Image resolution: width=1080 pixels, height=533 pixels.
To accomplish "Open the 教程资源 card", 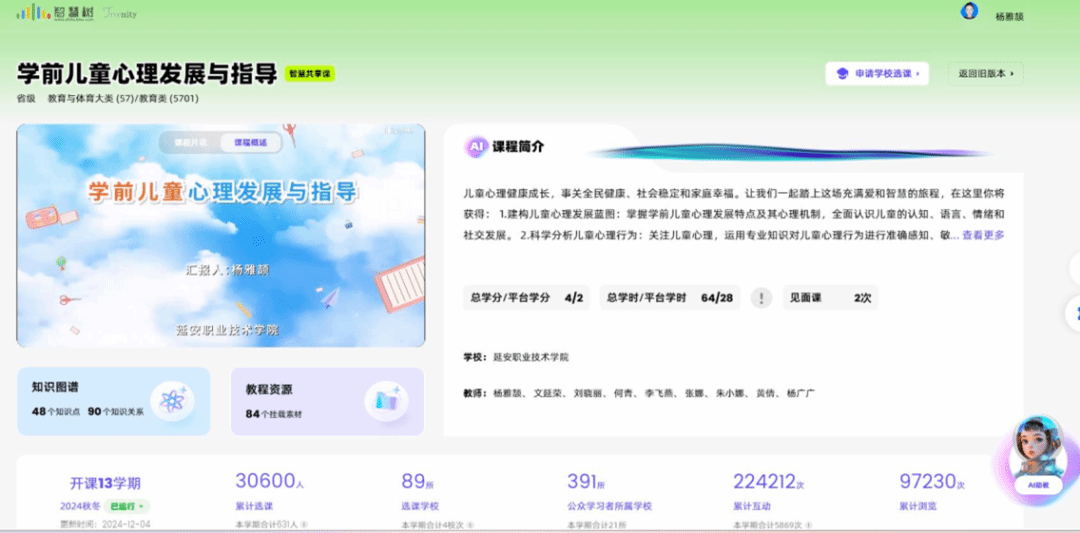I will point(326,401).
